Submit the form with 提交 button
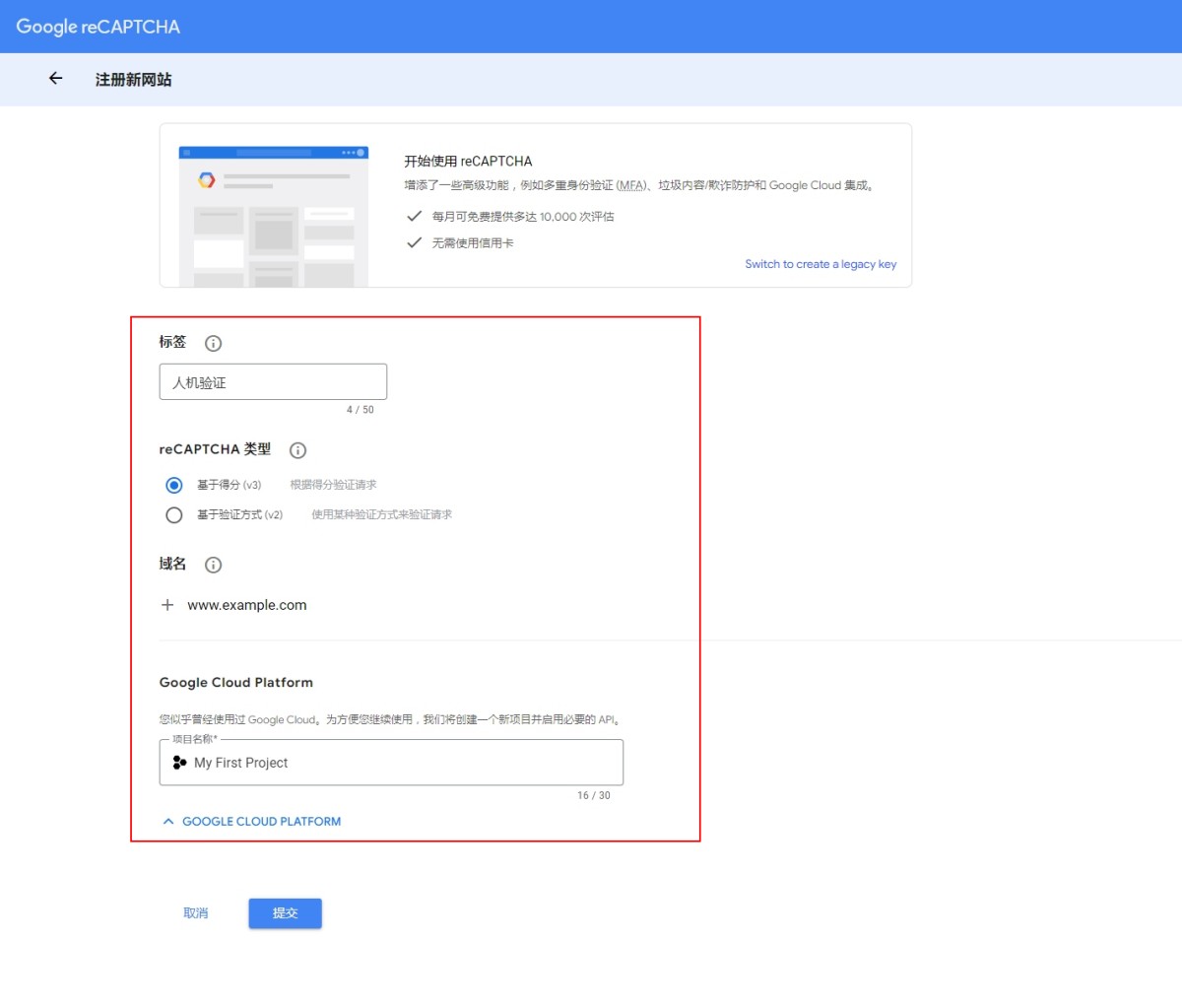Screen dimensions: 1182x1008 tap(285, 913)
